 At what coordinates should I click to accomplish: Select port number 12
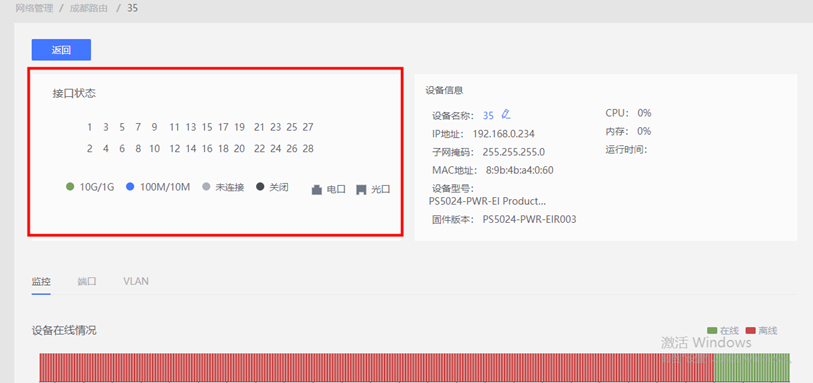tap(175, 149)
